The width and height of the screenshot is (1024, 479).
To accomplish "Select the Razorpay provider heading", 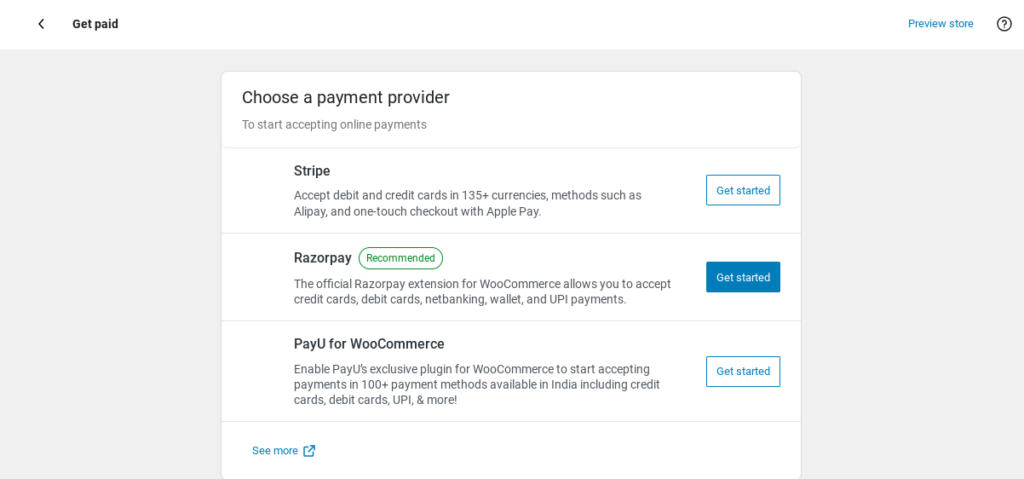I will [323, 258].
